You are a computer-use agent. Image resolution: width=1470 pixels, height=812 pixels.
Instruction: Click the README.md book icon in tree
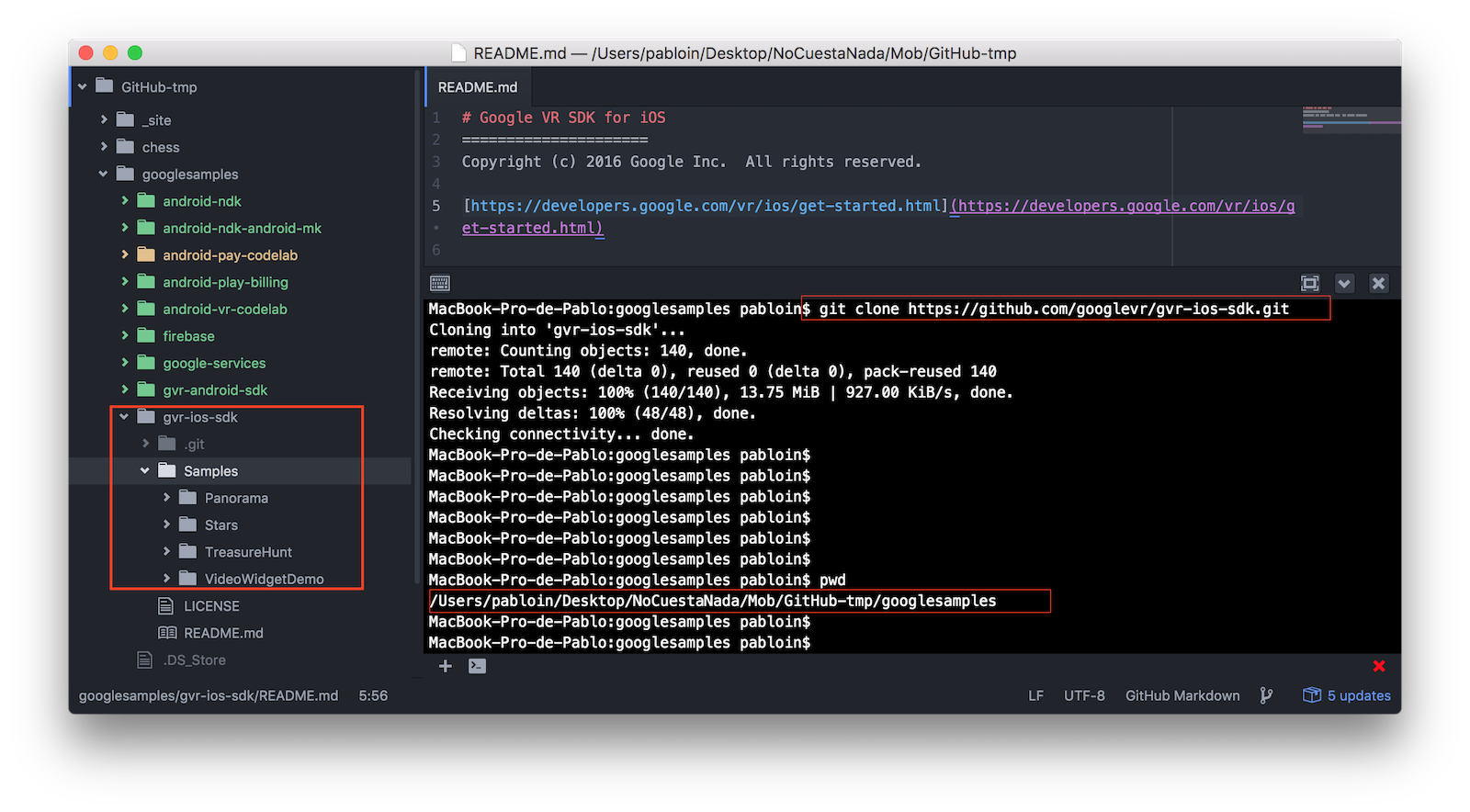[x=167, y=633]
